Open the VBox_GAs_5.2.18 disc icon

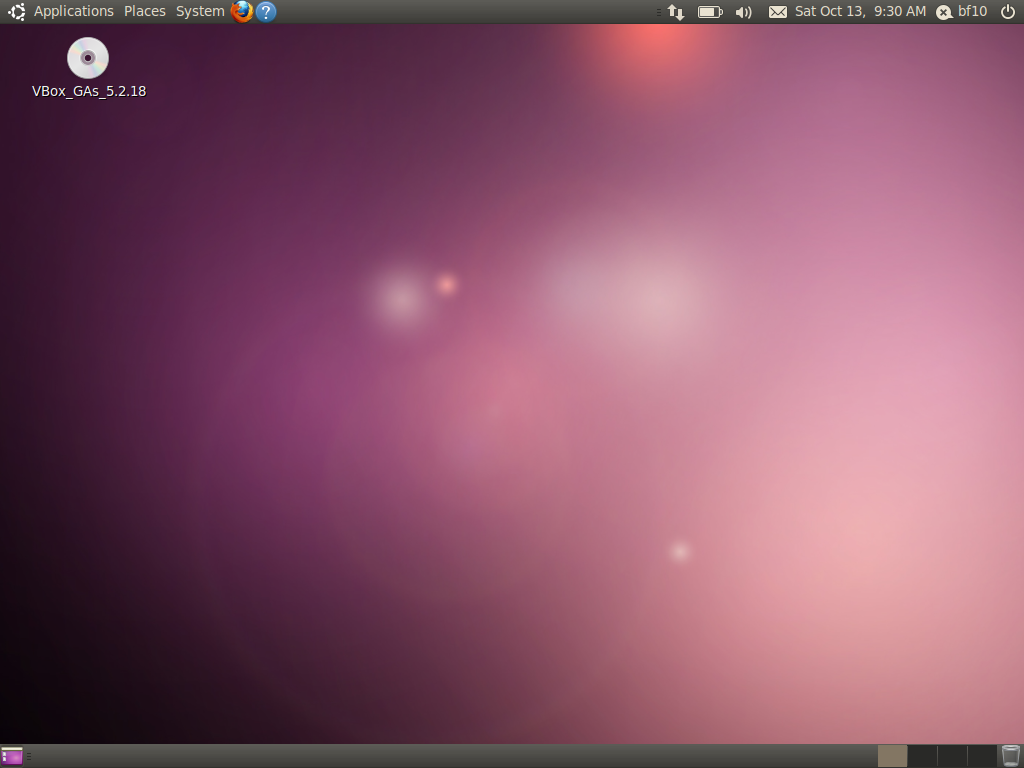click(88, 58)
